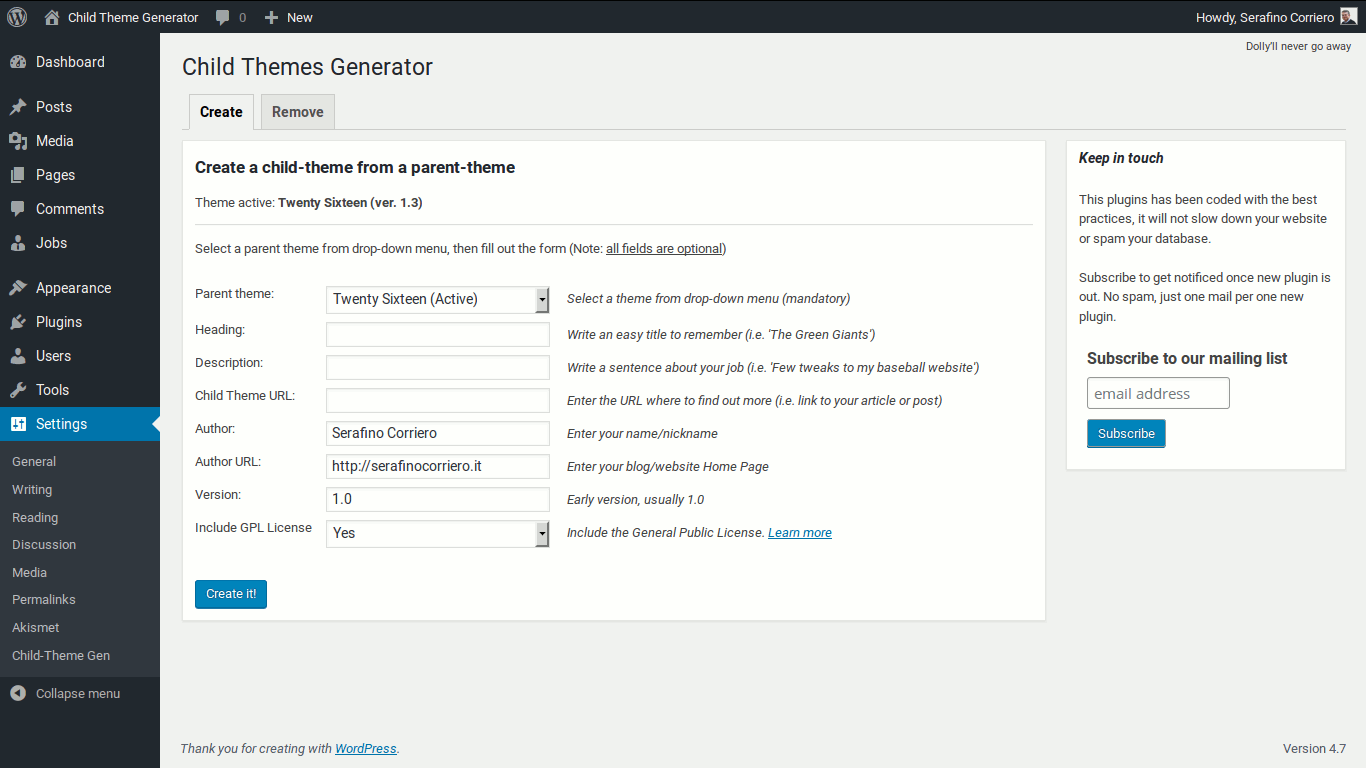Click the plus icon next to New
This screenshot has height=768, width=1366.
pyautogui.click(x=271, y=17)
